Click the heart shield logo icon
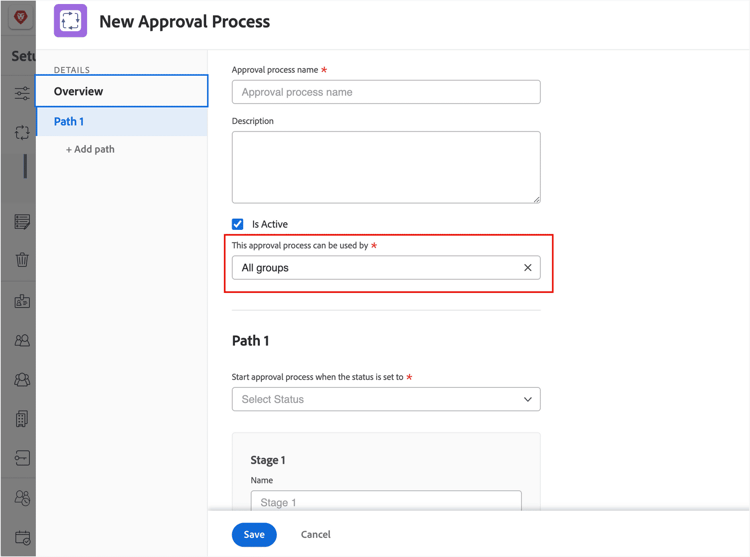 click(20, 17)
